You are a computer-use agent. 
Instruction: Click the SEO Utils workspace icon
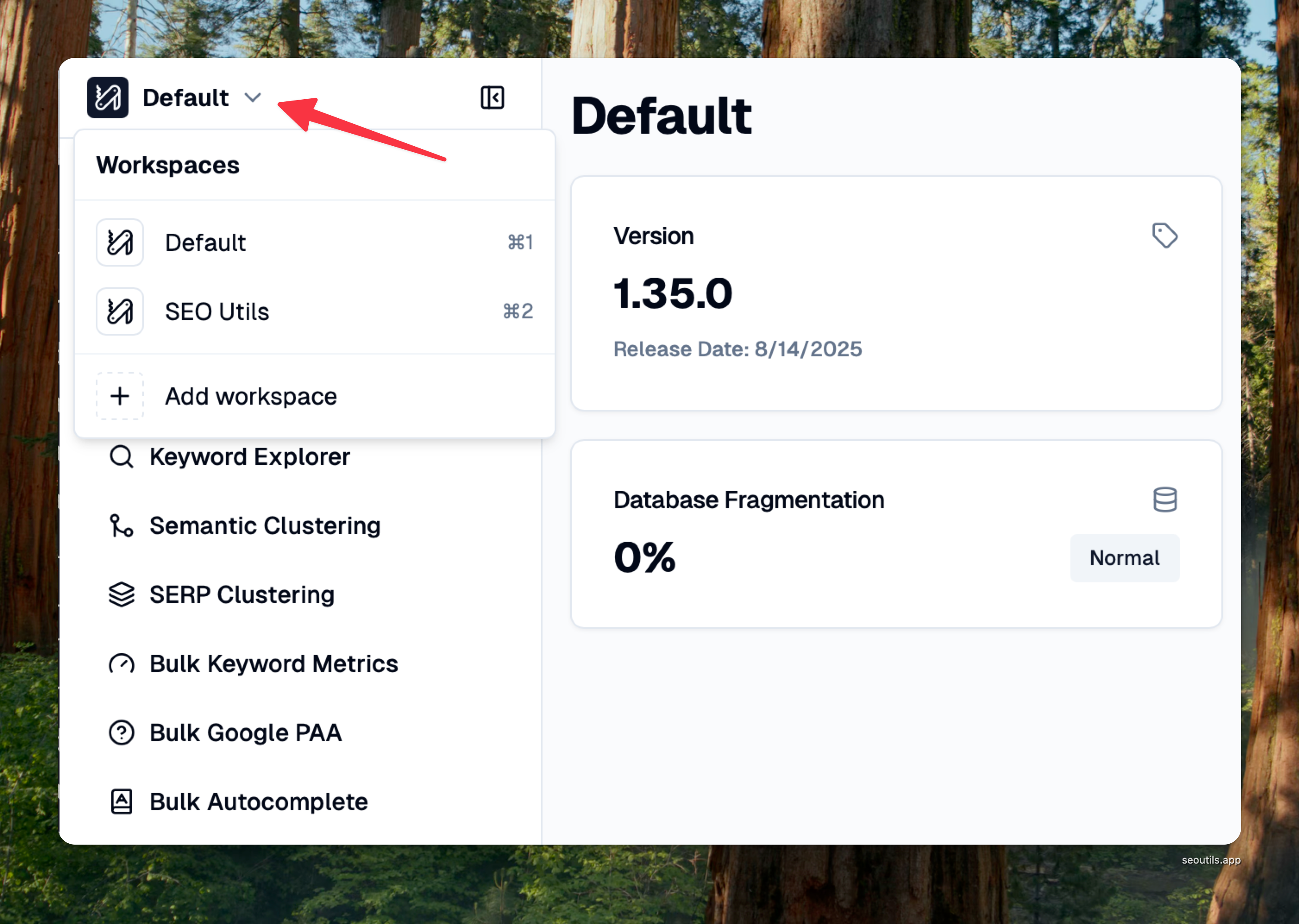pos(119,311)
